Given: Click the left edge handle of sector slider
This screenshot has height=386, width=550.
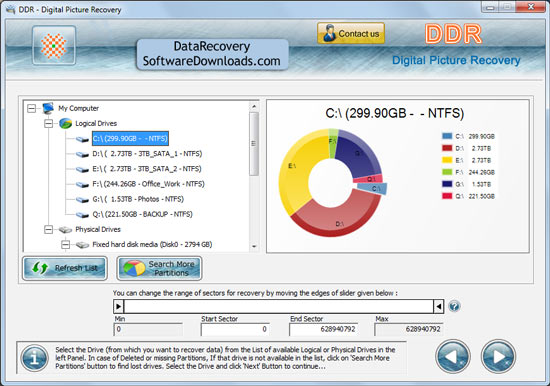Looking at the screenshot, I should click(x=119, y=307).
